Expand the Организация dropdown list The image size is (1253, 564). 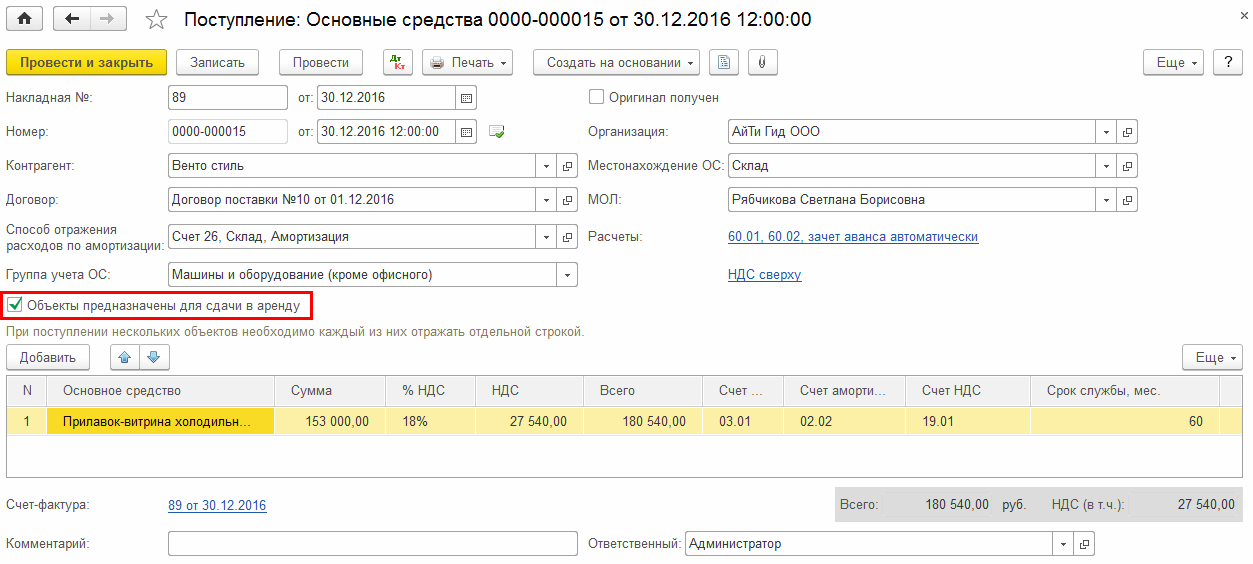pyautogui.click(x=1106, y=132)
